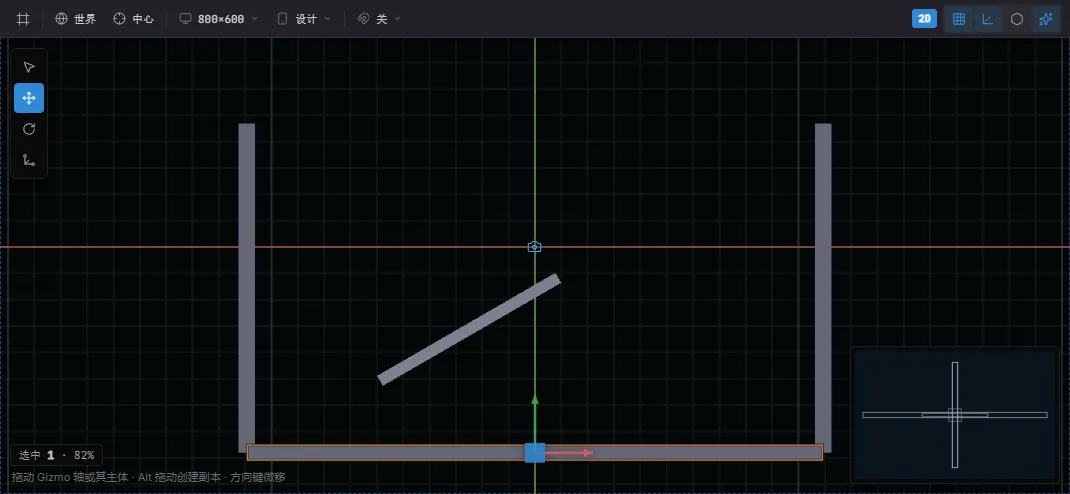Select the right vertical wall object
This screenshot has height=494, width=1070.
coord(823,287)
